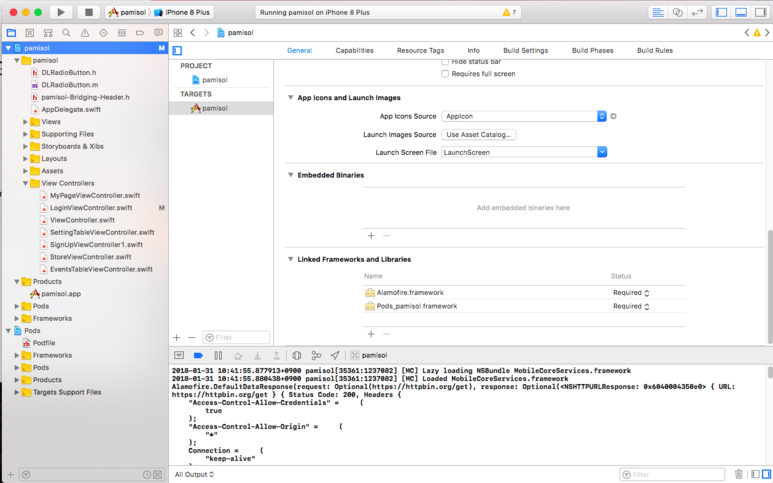The width and height of the screenshot is (773, 483).
Task: Go back in editor history
Action: pyautogui.click(x=193, y=33)
